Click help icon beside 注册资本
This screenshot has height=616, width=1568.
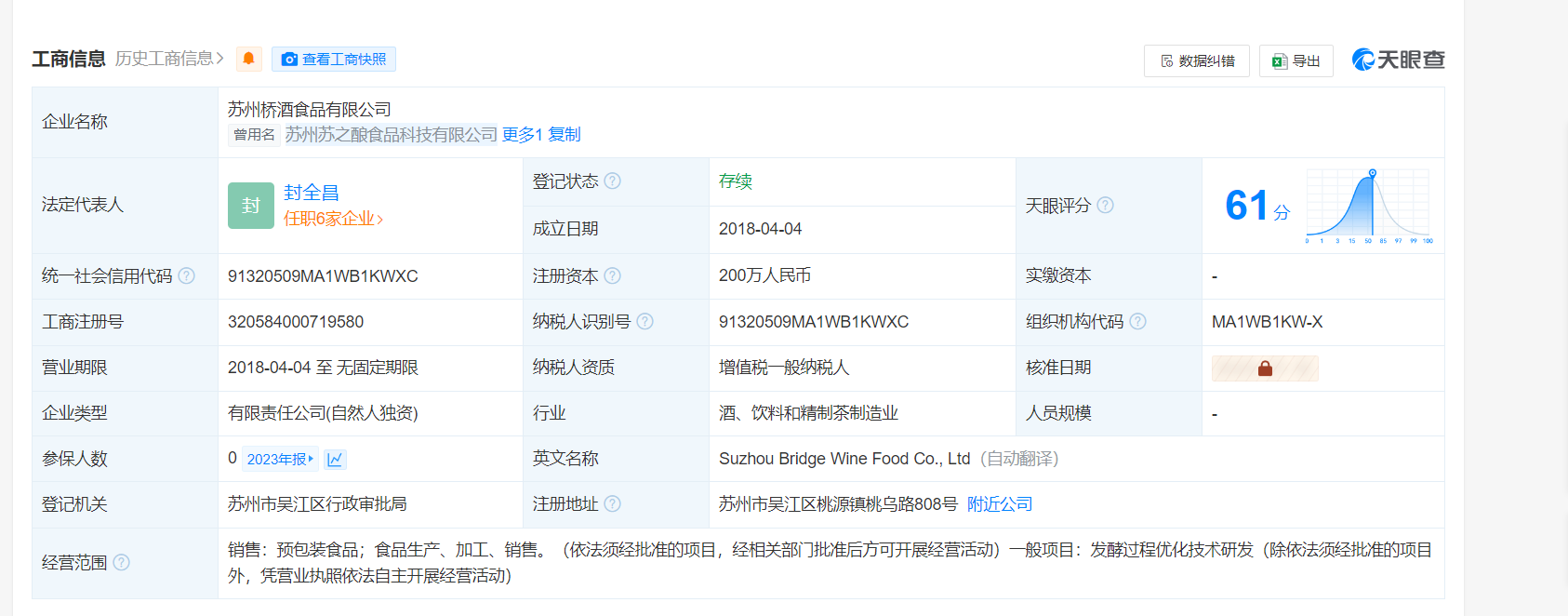click(x=612, y=276)
